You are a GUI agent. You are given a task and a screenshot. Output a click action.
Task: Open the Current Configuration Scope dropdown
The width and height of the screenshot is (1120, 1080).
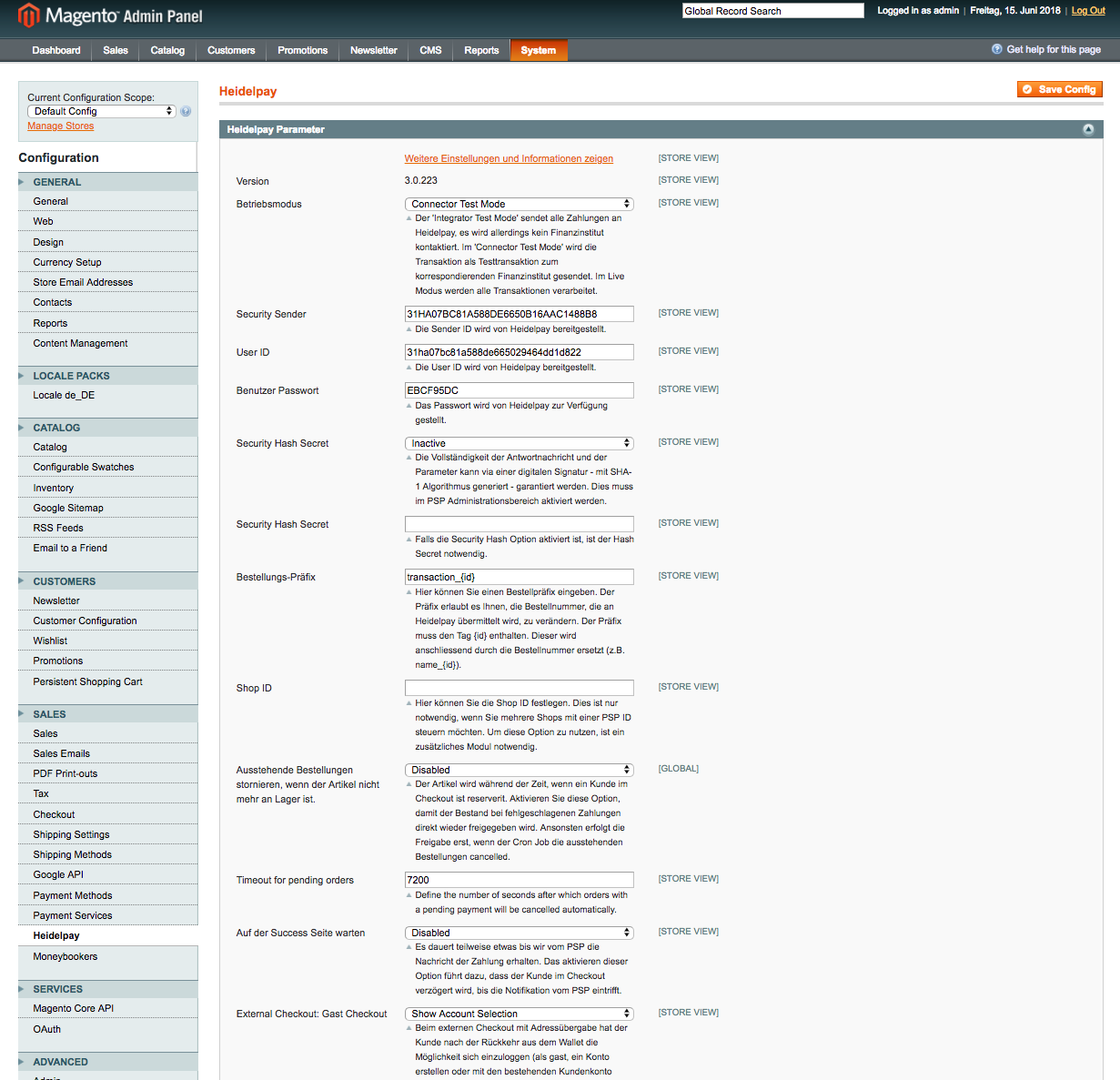coord(101,111)
